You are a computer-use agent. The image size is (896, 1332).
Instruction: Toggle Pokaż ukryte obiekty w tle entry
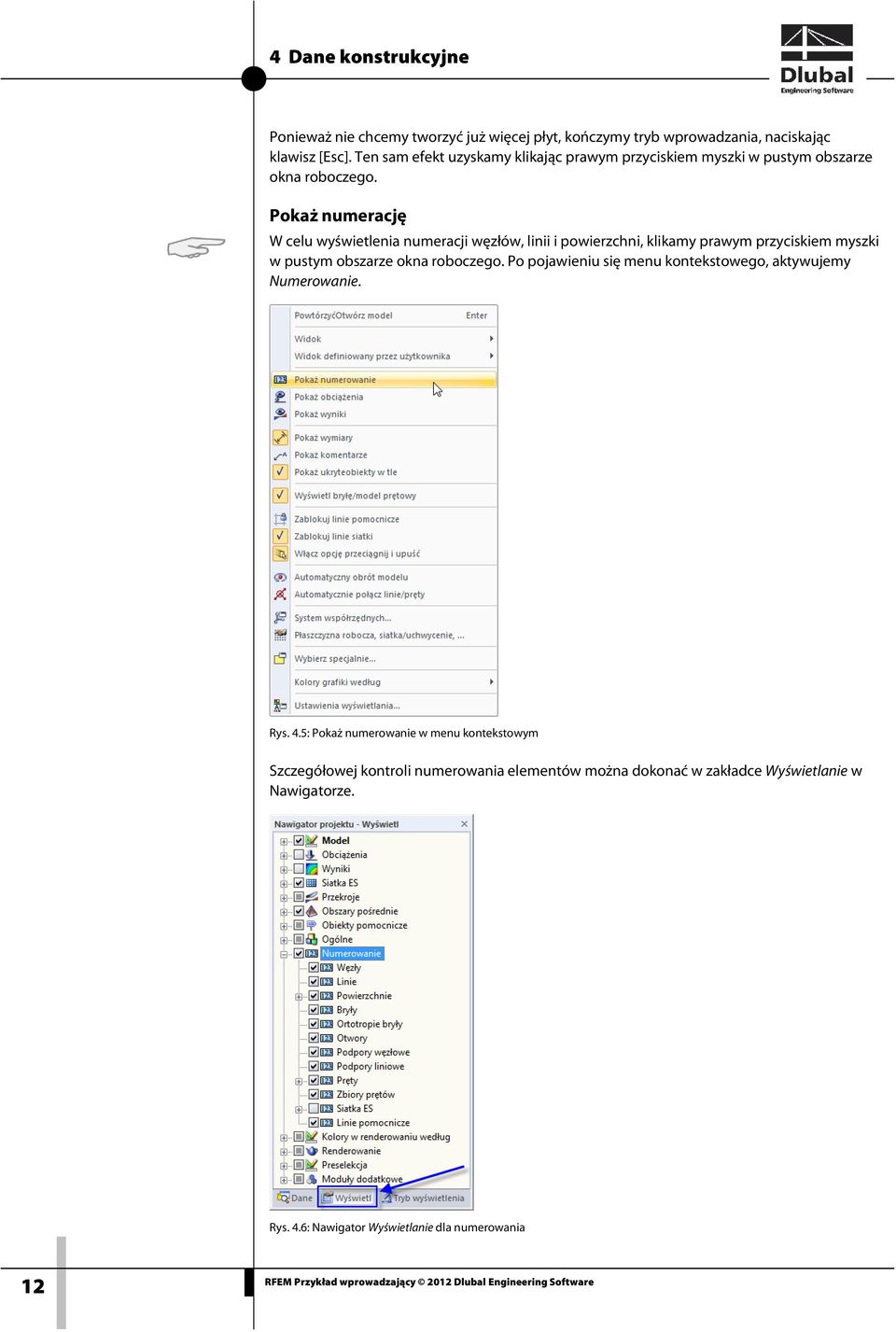(x=384, y=472)
